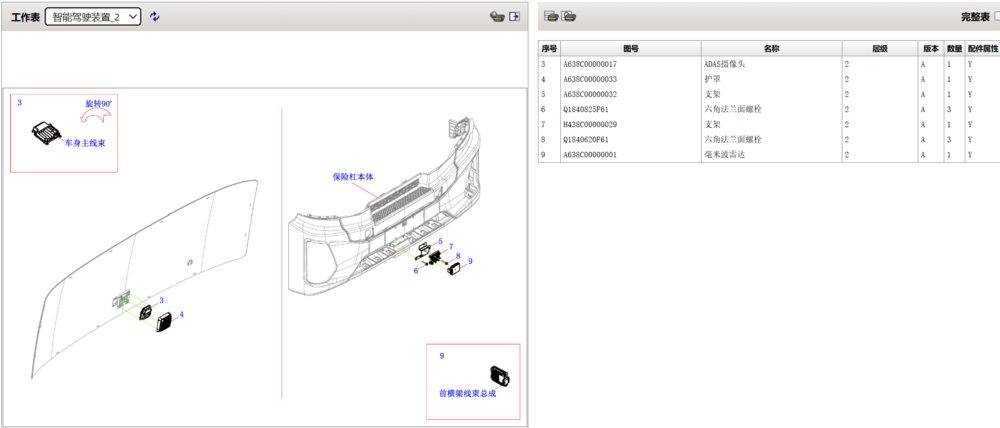
Task: Click the 名称 column header
Action: pyautogui.click(x=772, y=48)
